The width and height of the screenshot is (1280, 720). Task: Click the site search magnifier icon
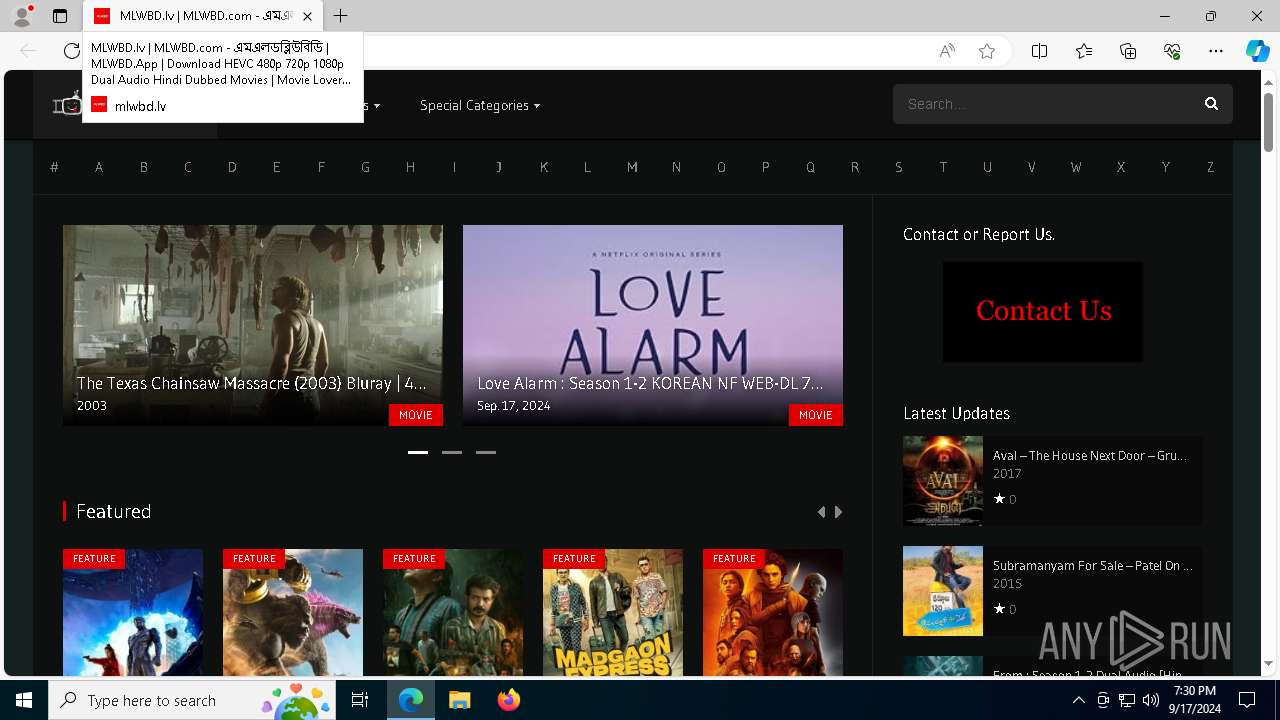pyautogui.click(x=1211, y=104)
